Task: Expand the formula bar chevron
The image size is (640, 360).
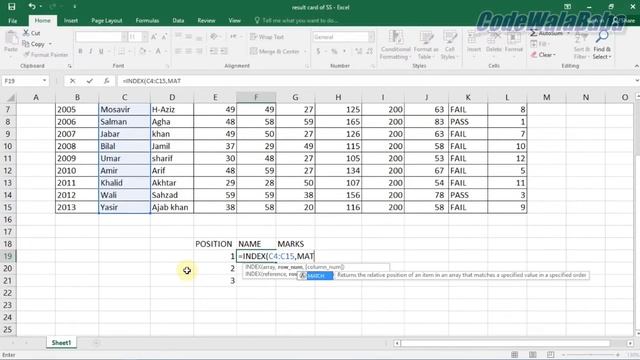Action: 636,81
